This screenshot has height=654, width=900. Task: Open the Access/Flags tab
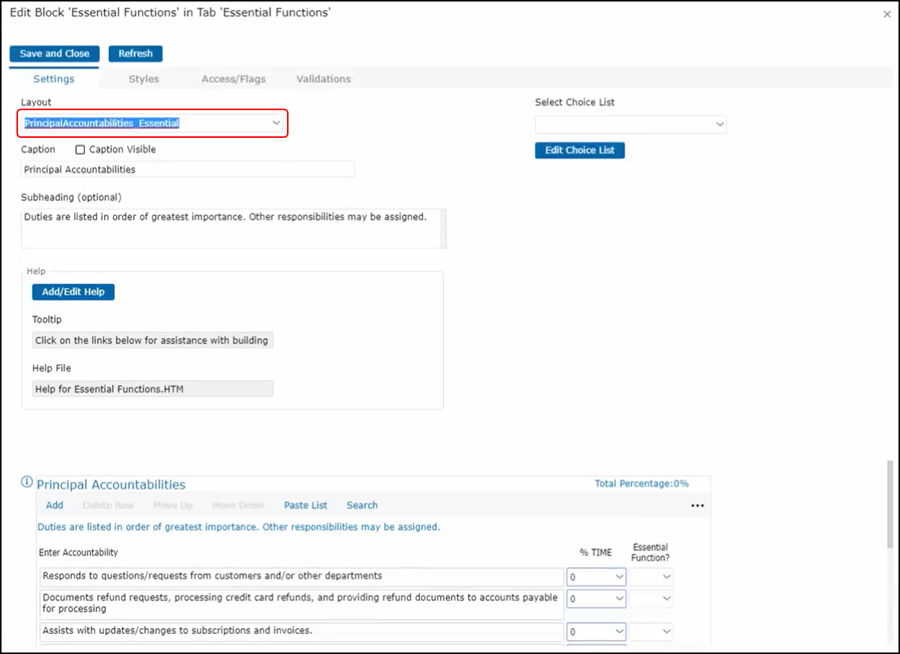231,79
